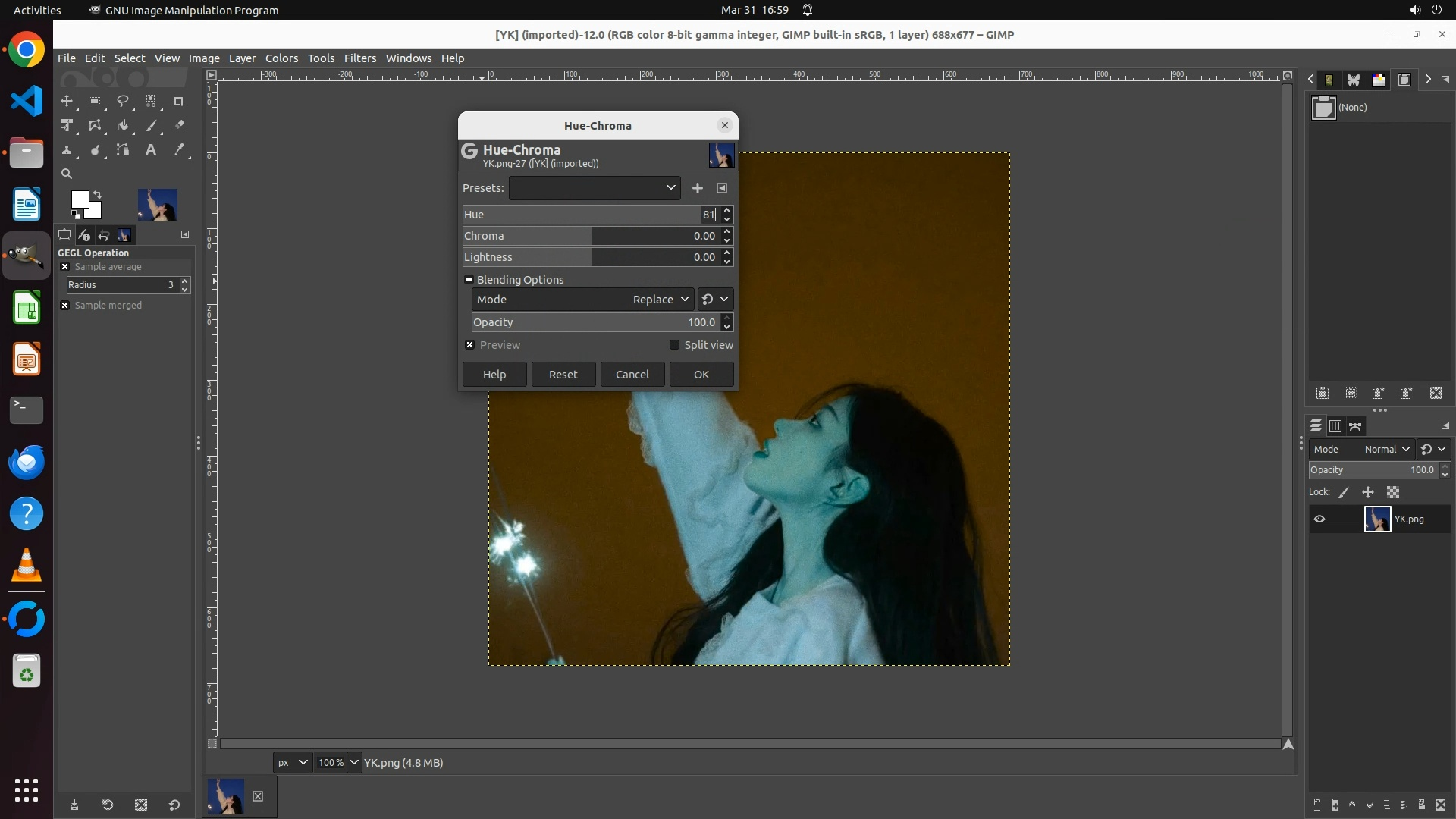Select the Eraser tool

179,126
